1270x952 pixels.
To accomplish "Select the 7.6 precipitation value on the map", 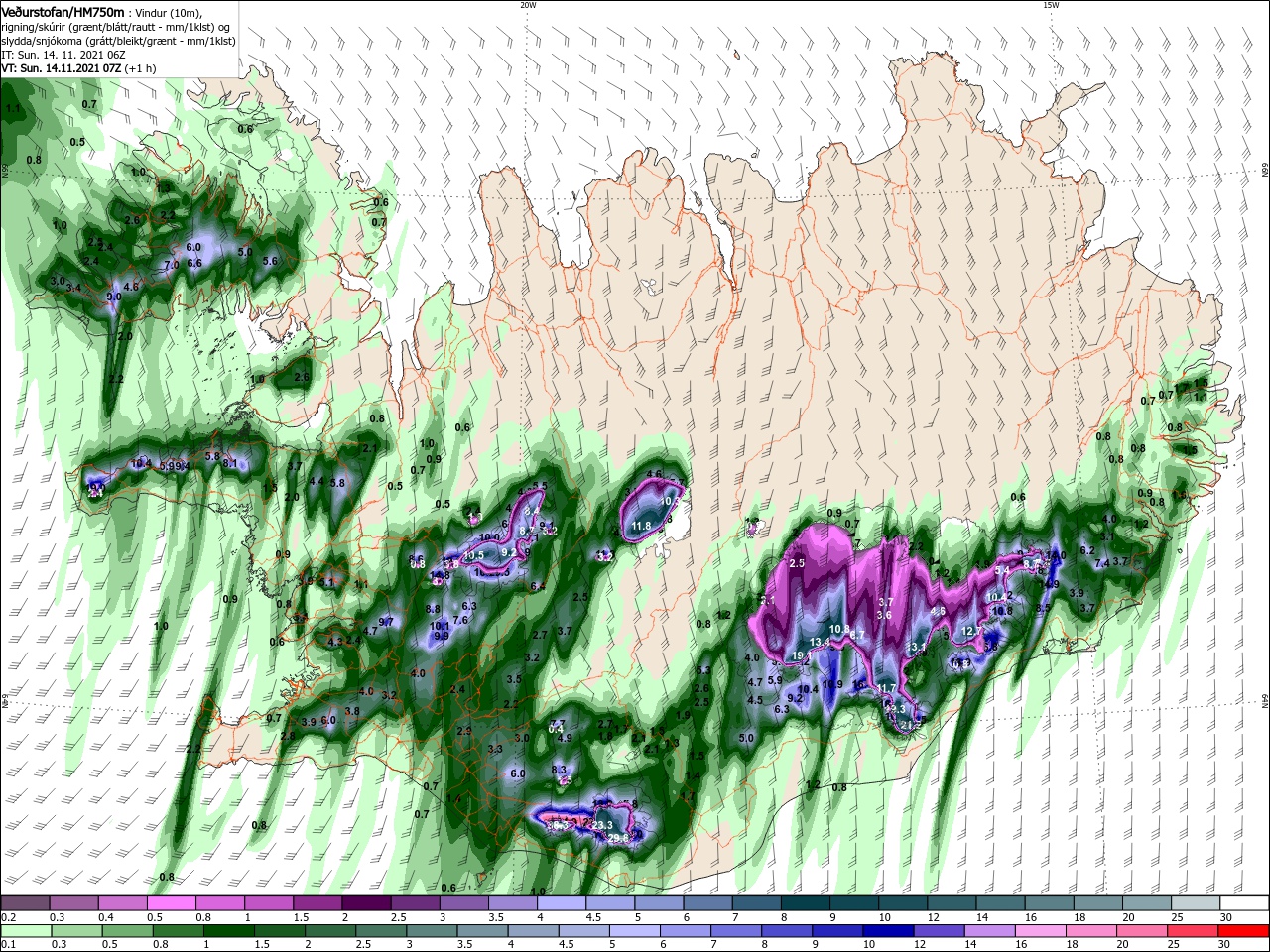I will [460, 620].
